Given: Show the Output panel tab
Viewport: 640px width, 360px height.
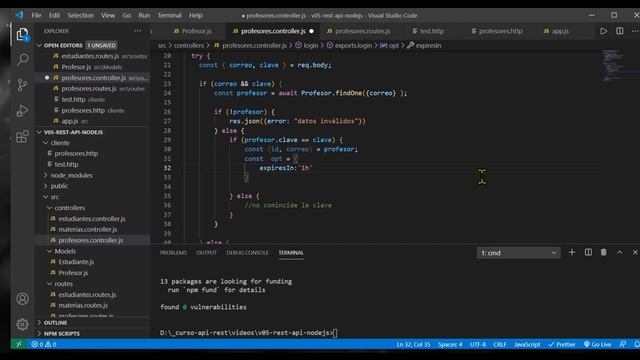Looking at the screenshot, I should click(206, 253).
